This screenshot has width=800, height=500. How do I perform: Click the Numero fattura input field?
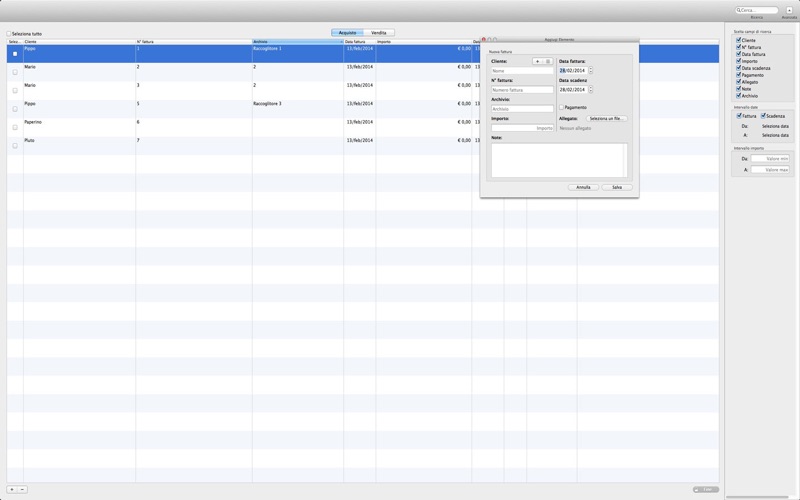522,90
